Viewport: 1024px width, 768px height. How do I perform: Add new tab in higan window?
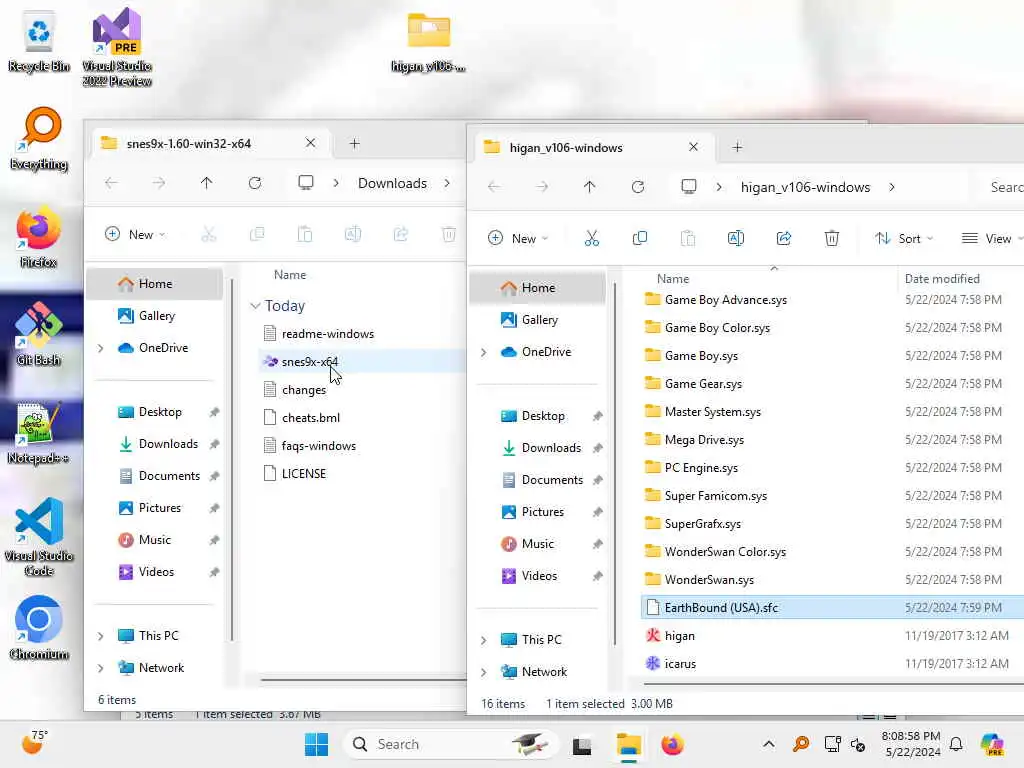[x=737, y=148]
